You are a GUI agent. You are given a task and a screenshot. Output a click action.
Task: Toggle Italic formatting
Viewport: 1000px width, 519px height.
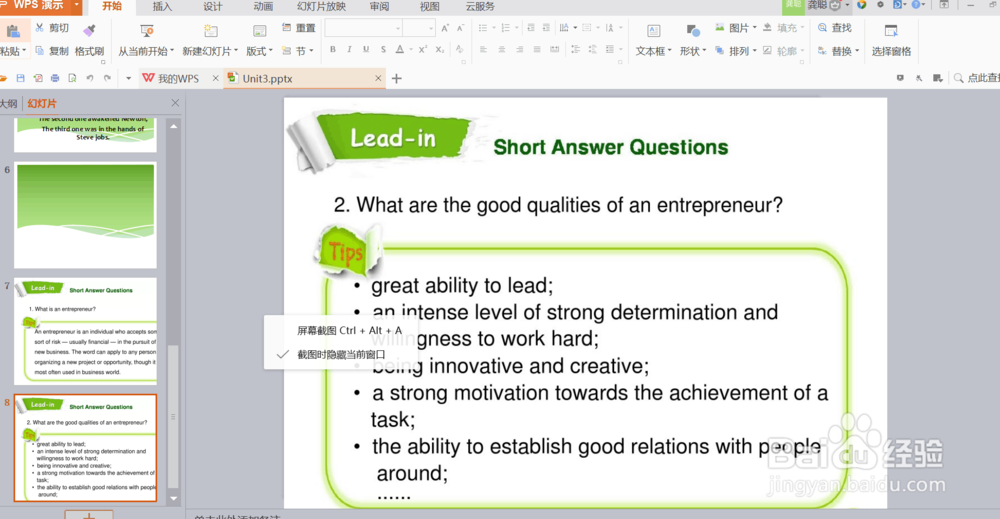tap(349, 50)
